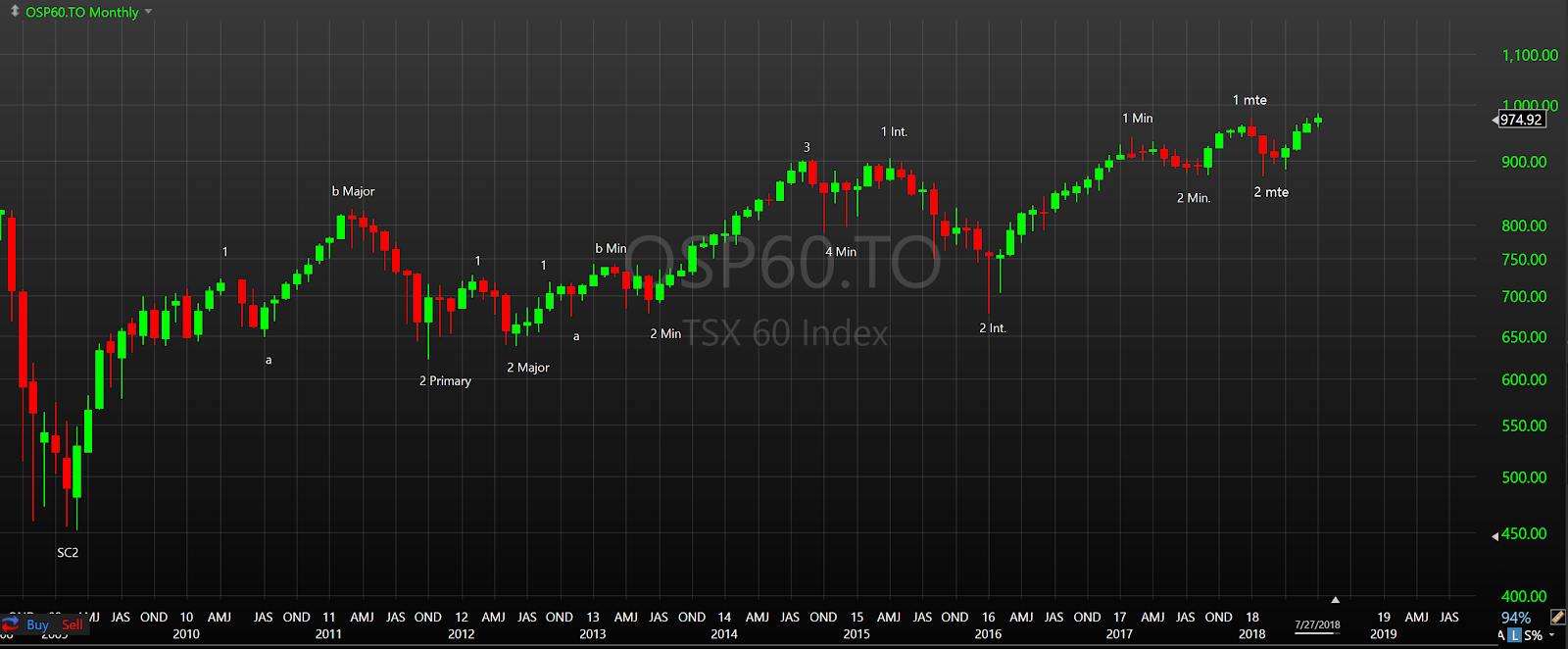This screenshot has width=1568, height=649.
Task: Click the '1 Min' chart annotation
Action: click(x=1138, y=118)
